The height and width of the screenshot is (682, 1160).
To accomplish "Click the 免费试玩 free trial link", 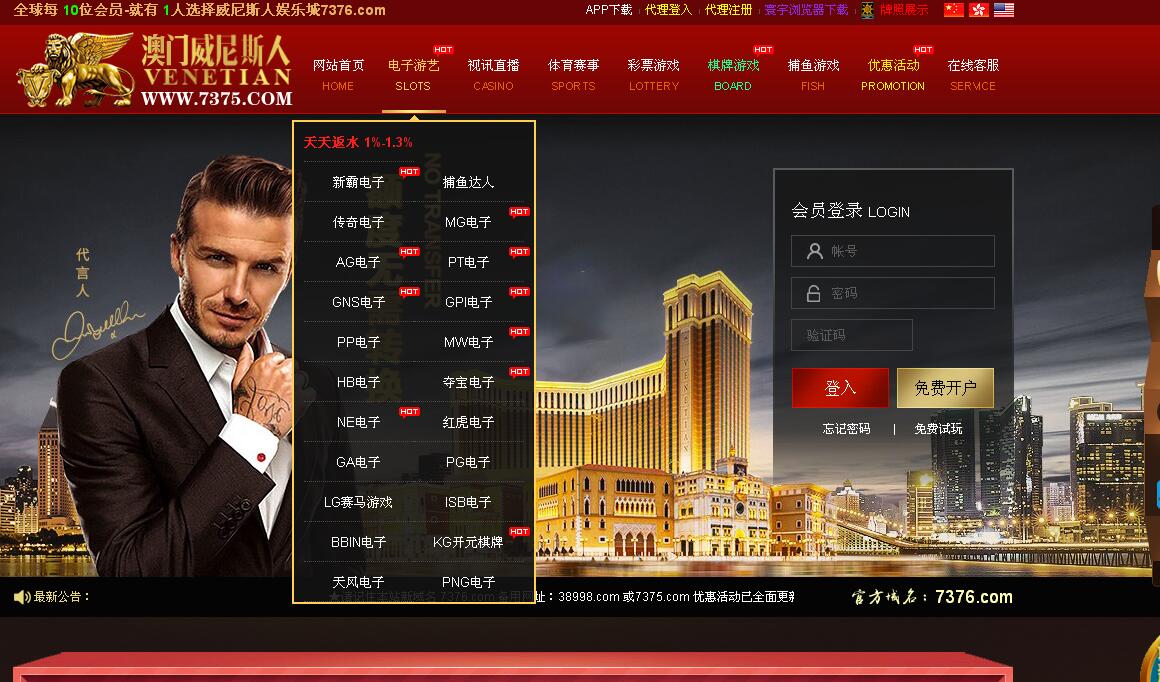I will tap(938, 429).
